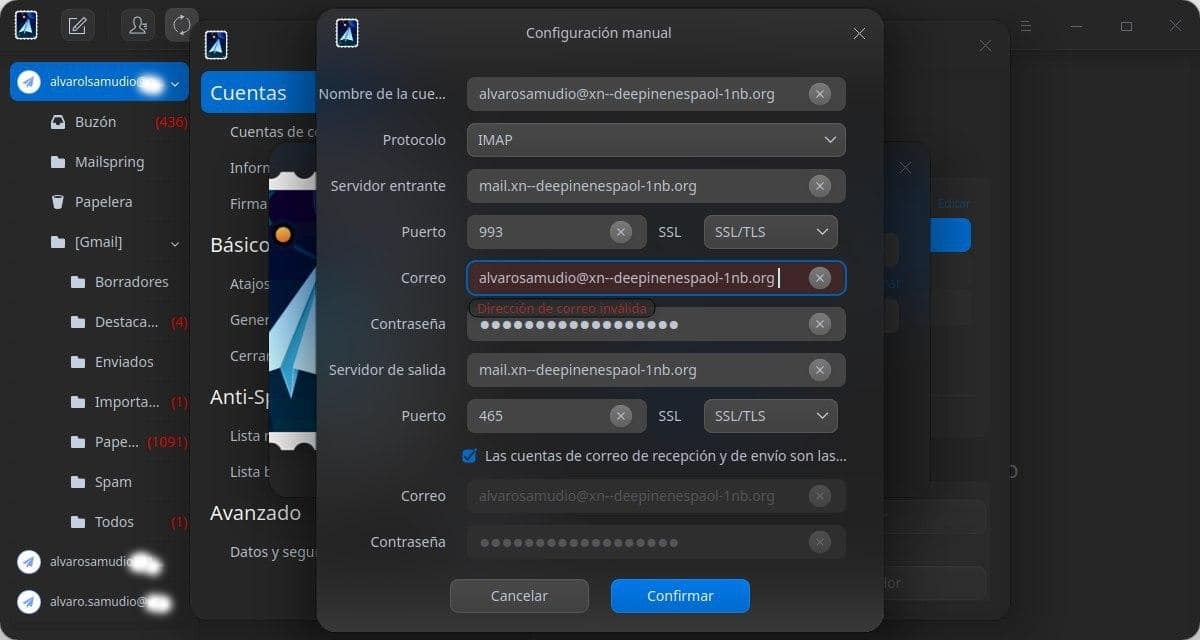Open the main window hamburger menu

click(x=1025, y=26)
